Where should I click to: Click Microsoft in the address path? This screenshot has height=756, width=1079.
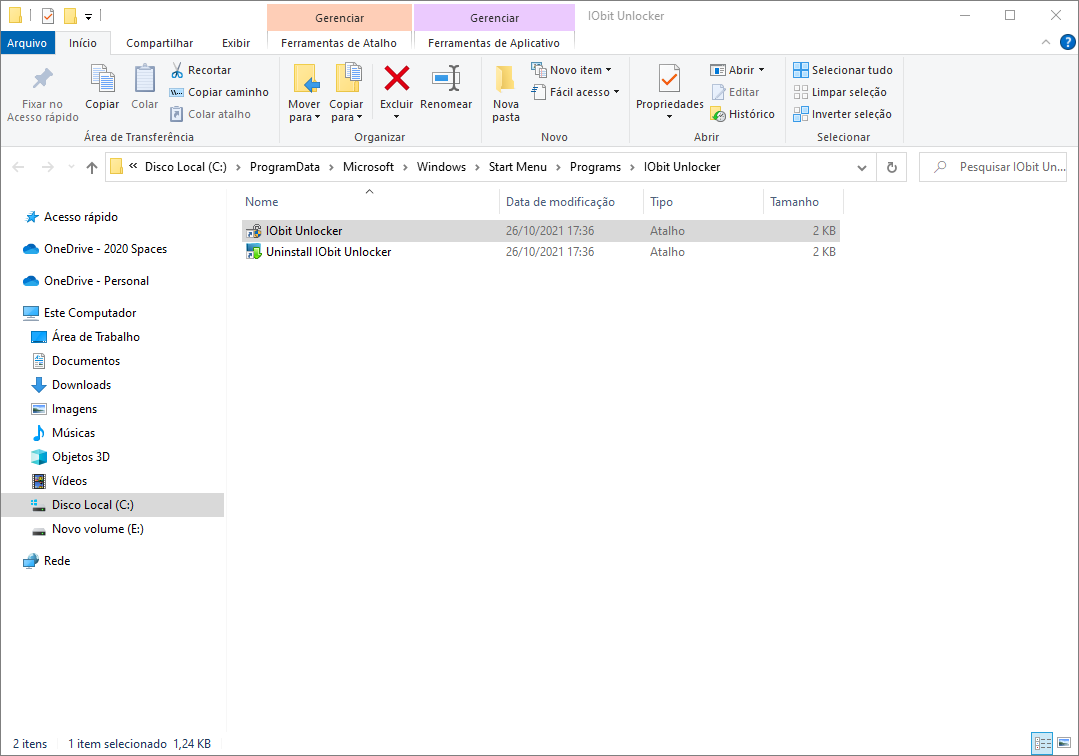368,167
